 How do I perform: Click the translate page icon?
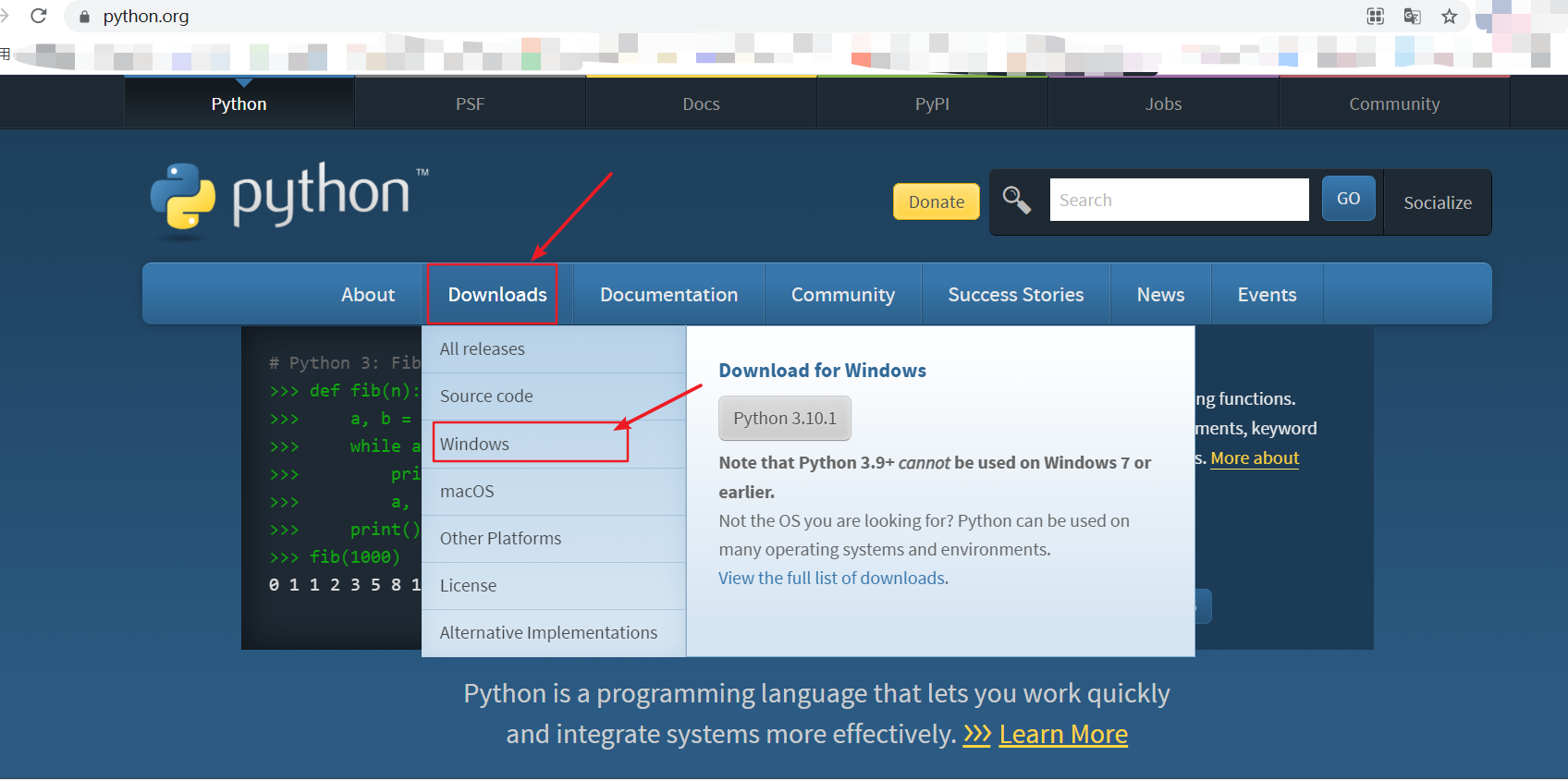pos(1412,16)
